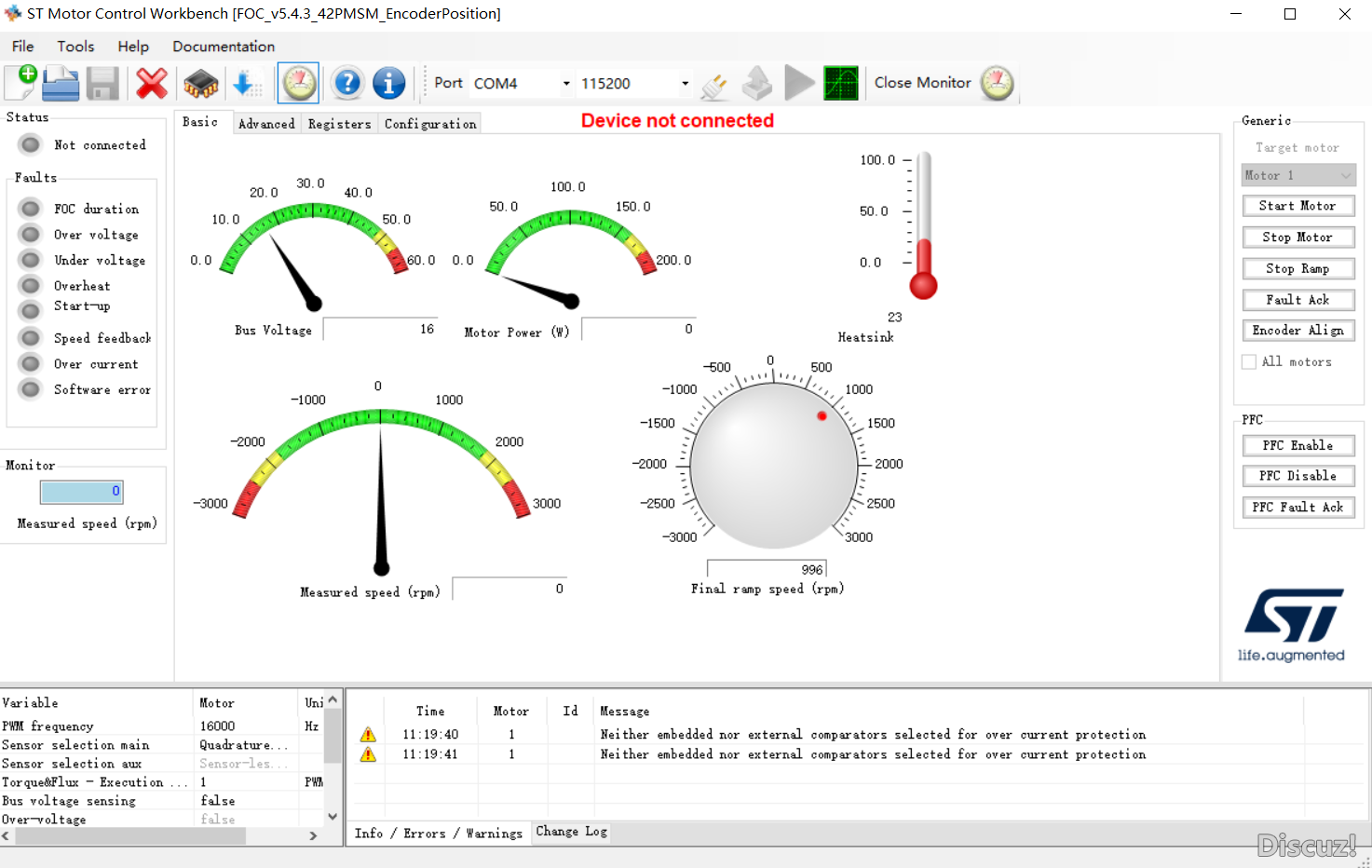The height and width of the screenshot is (868, 1372).
Task: Click the plug connect icon
Action: click(x=714, y=85)
